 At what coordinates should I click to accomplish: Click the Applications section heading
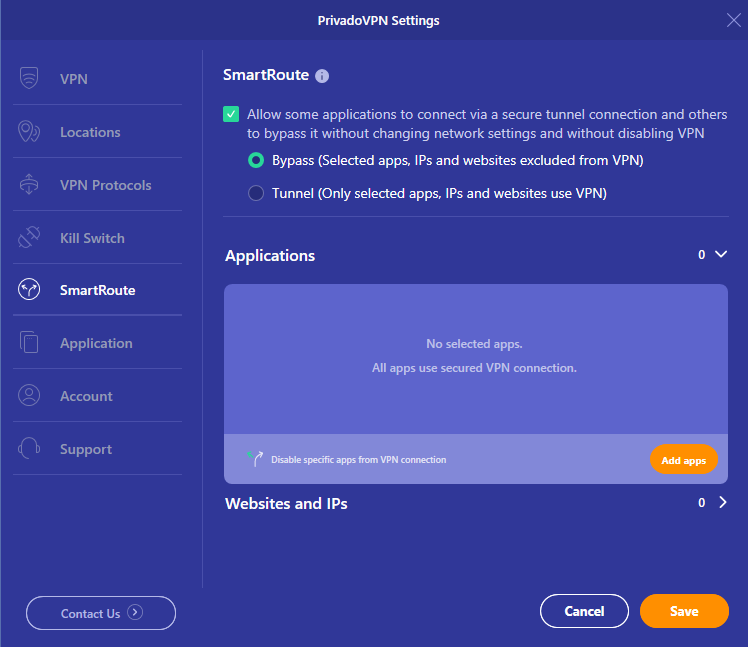(270, 256)
